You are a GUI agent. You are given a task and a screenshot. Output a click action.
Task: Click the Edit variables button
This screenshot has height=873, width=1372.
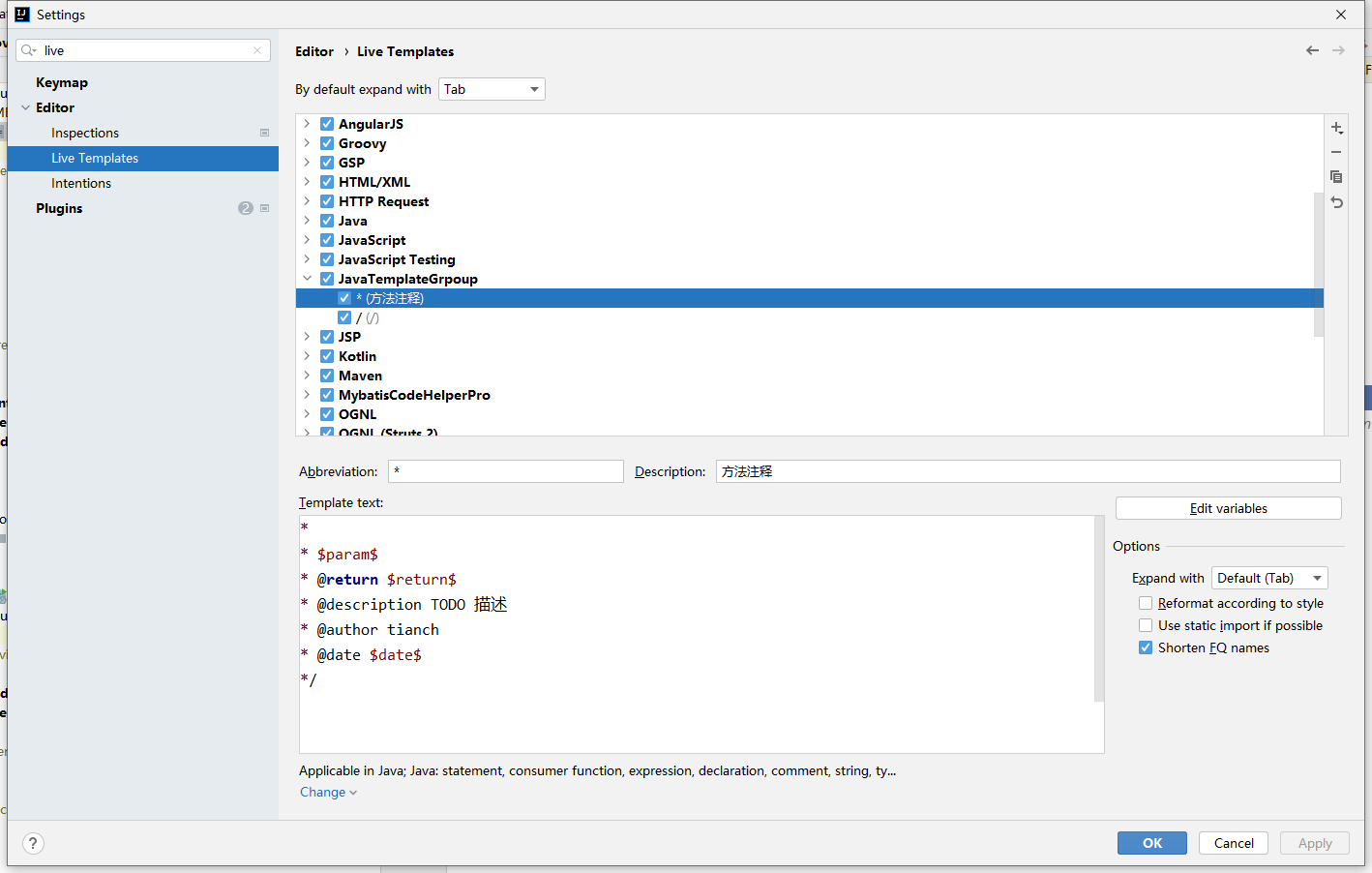point(1229,508)
